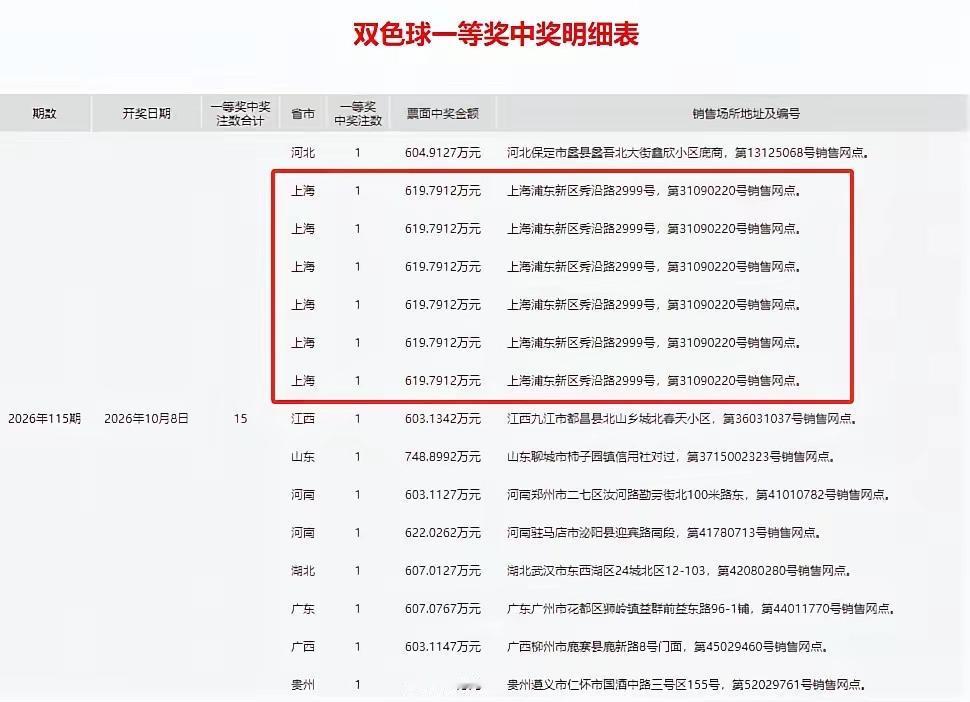970x702 pixels.
Task: Select the 期数 column header
Action: (45, 113)
